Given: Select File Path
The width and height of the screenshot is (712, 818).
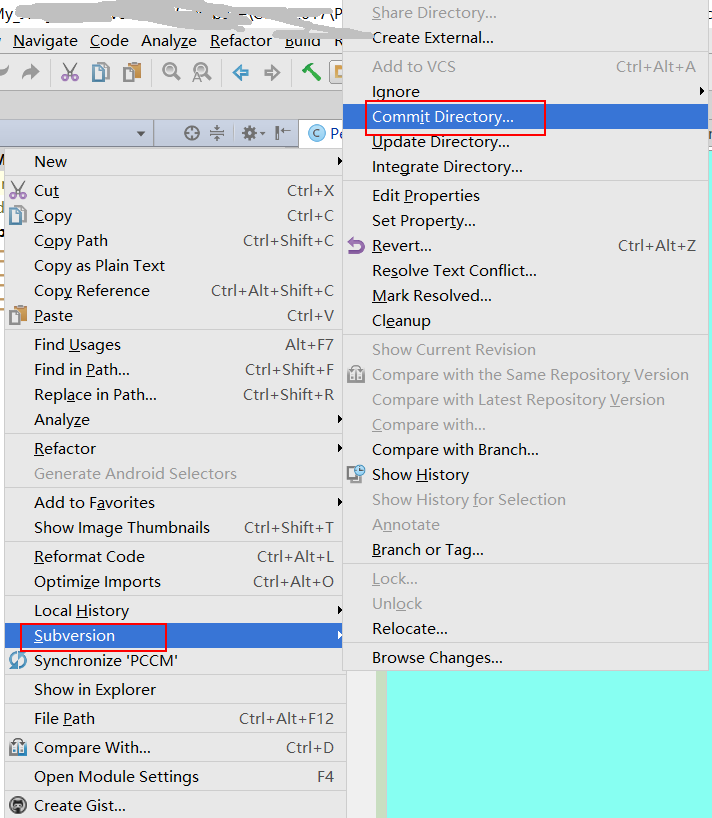Looking at the screenshot, I should [174, 719].
